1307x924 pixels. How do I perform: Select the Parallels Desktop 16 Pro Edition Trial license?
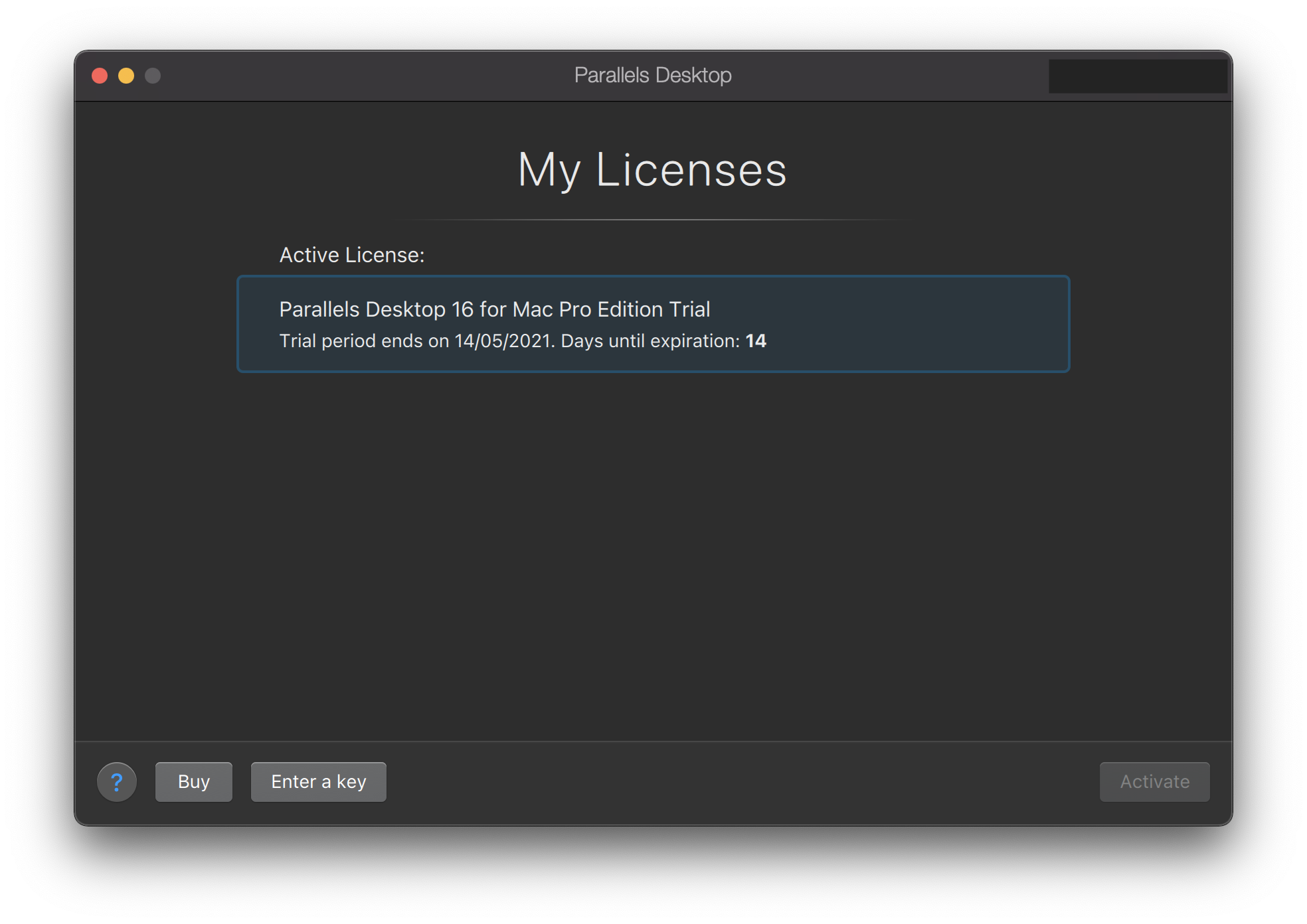(x=653, y=324)
